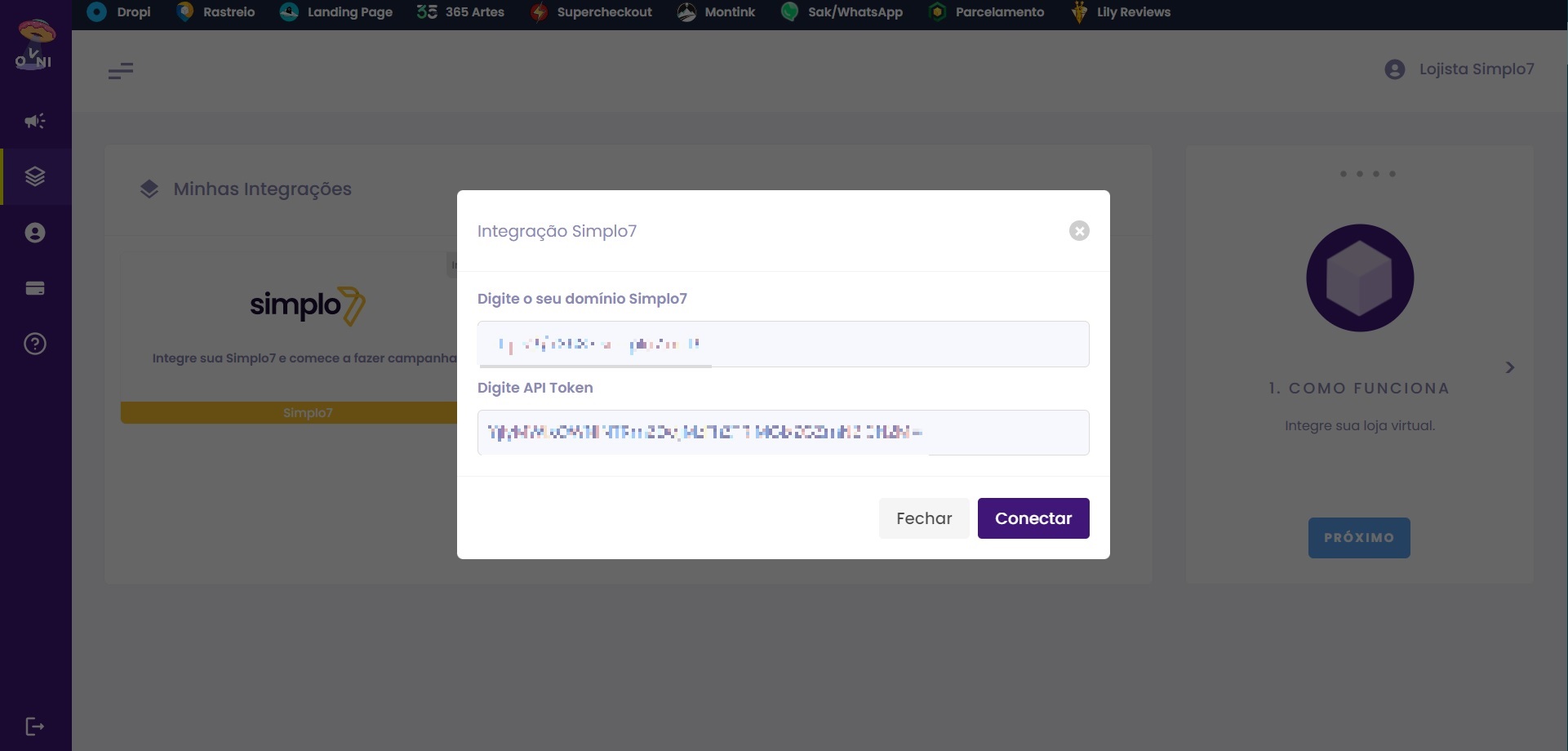Open the help question mark icon
Image resolution: width=1568 pixels, height=751 pixels.
coord(35,344)
